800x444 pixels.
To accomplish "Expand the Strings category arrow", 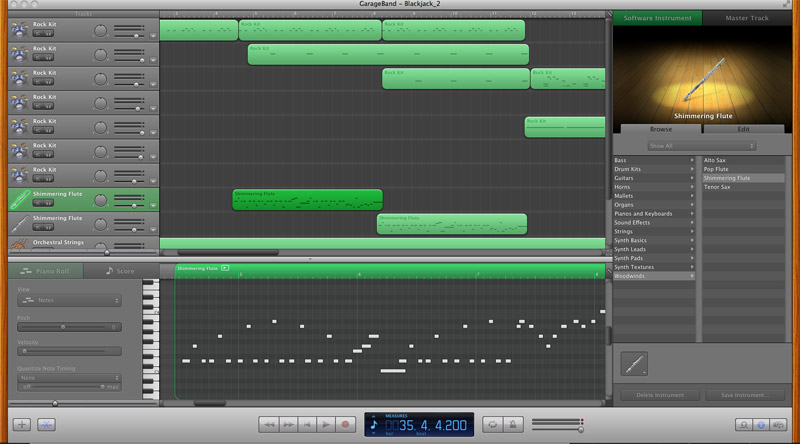I will click(x=692, y=231).
